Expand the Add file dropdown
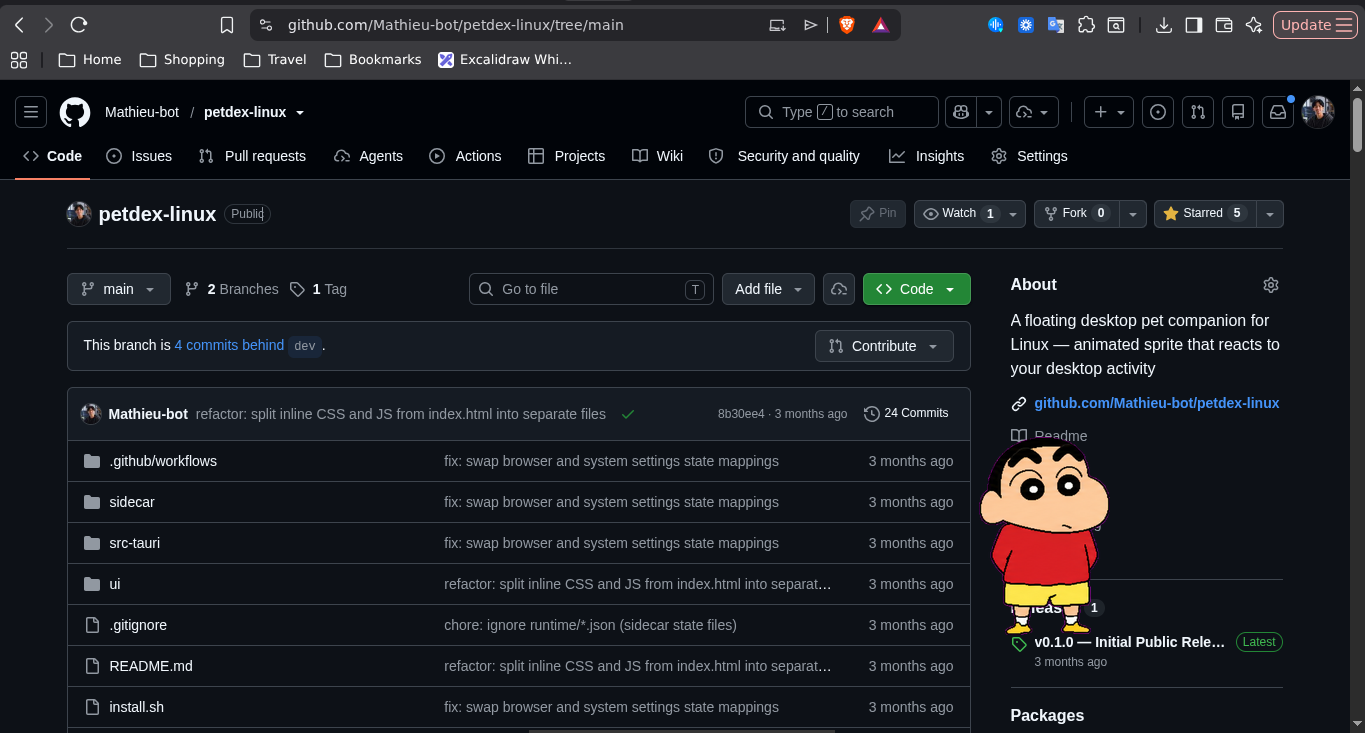Screen dimensions: 1365x733 click(x=768, y=289)
